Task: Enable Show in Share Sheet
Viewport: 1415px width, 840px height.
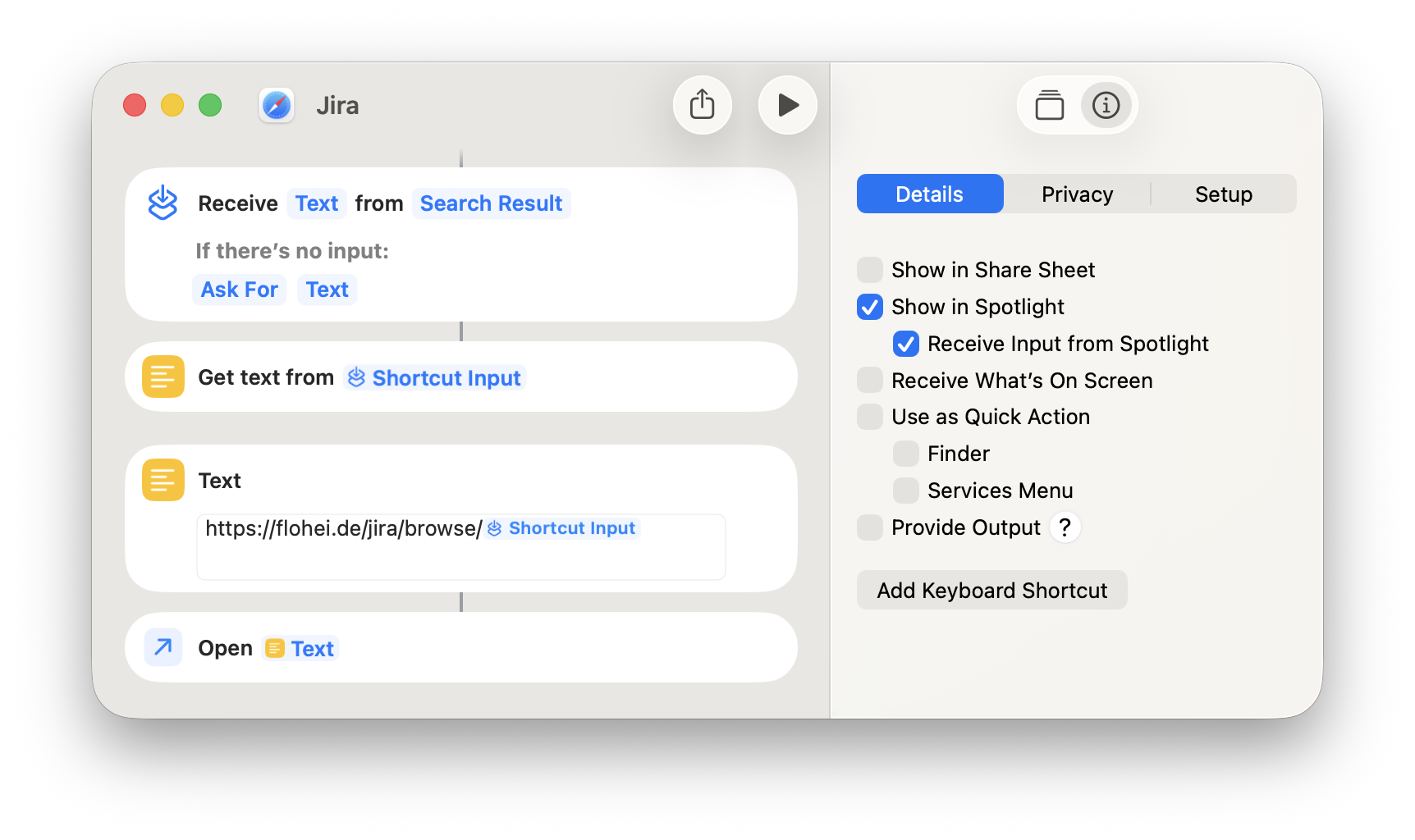Action: coord(869,269)
